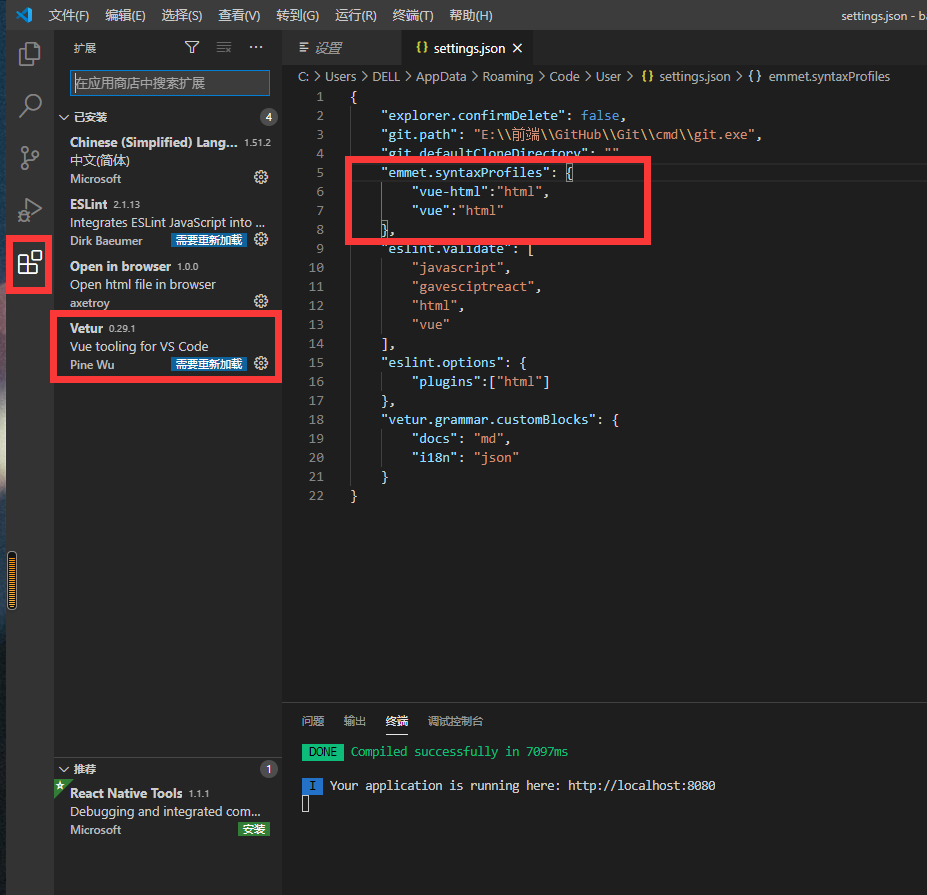
Task: Click line number 9 in the gutter
Action: pos(320,249)
